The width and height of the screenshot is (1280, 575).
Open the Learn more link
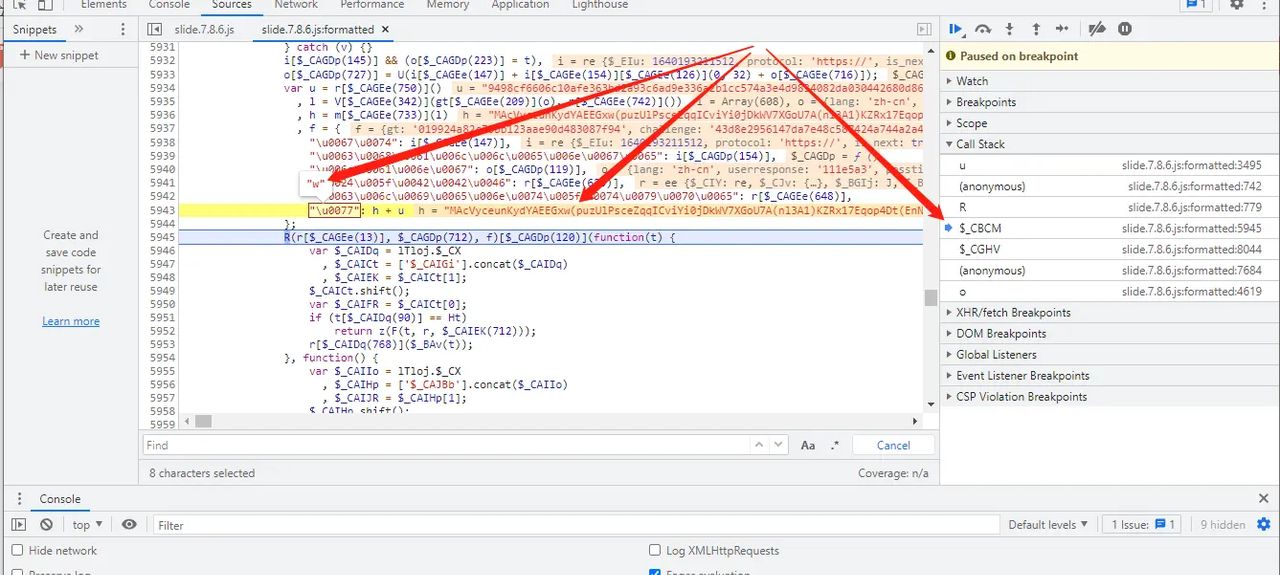[70, 321]
